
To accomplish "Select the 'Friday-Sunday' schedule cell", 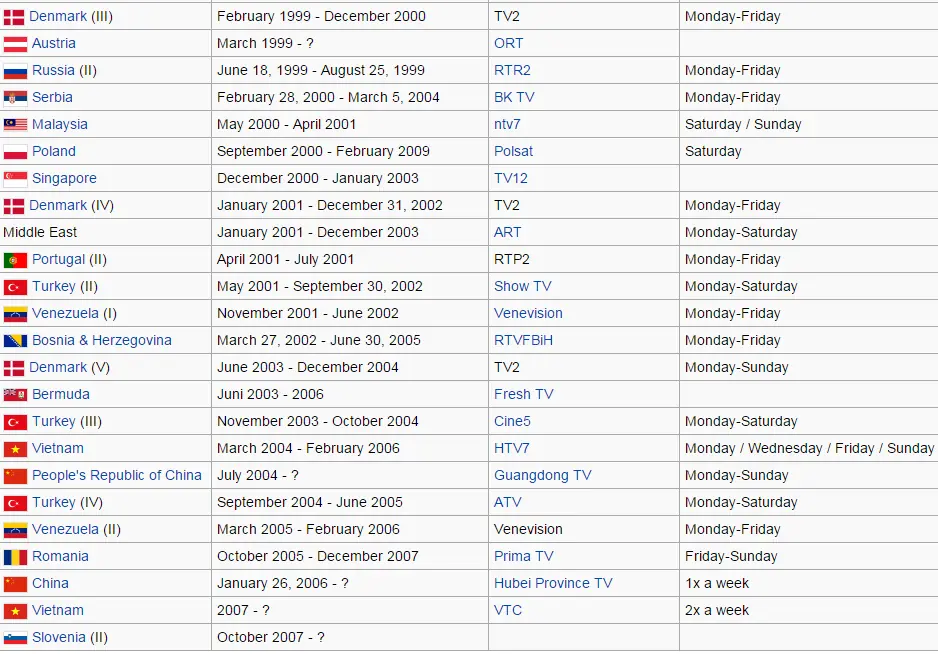I will click(x=731, y=556).
